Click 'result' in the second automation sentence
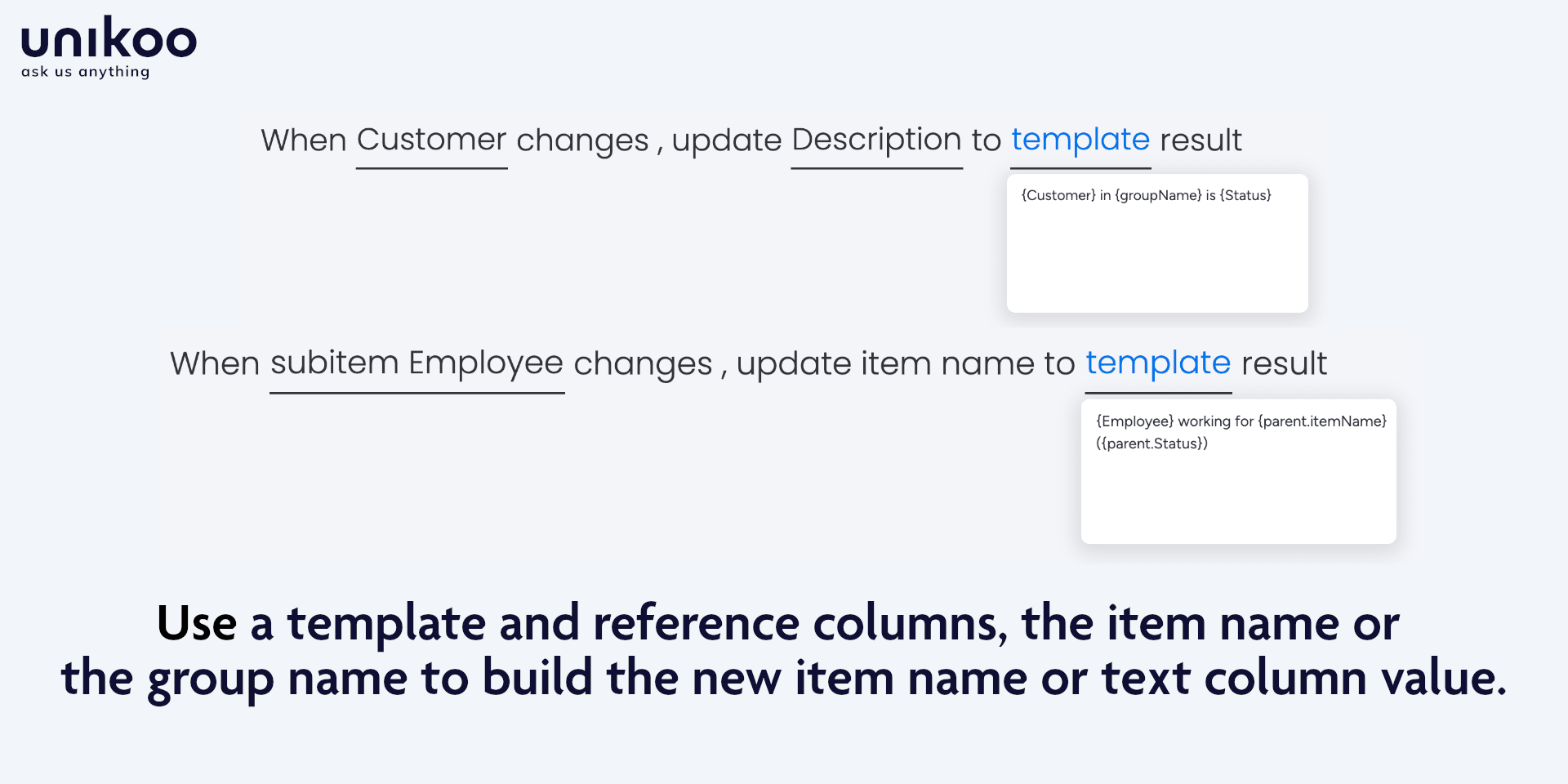 point(1285,363)
